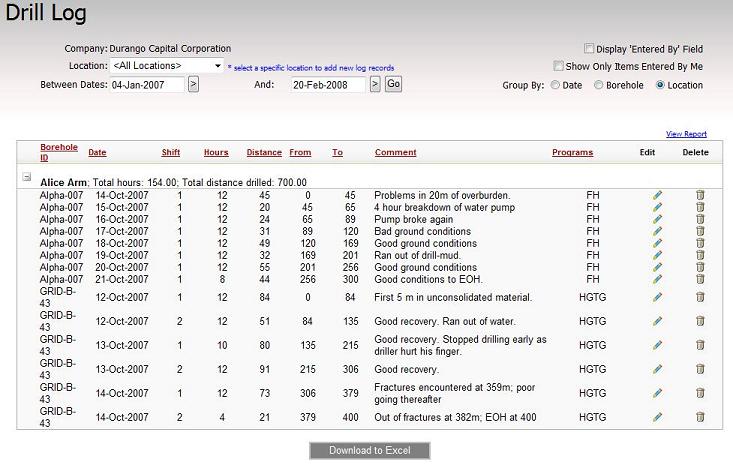This screenshot has height=471, width=733.
Task: Delete the 'Bad ground conditions' record
Action: [x=700, y=231]
